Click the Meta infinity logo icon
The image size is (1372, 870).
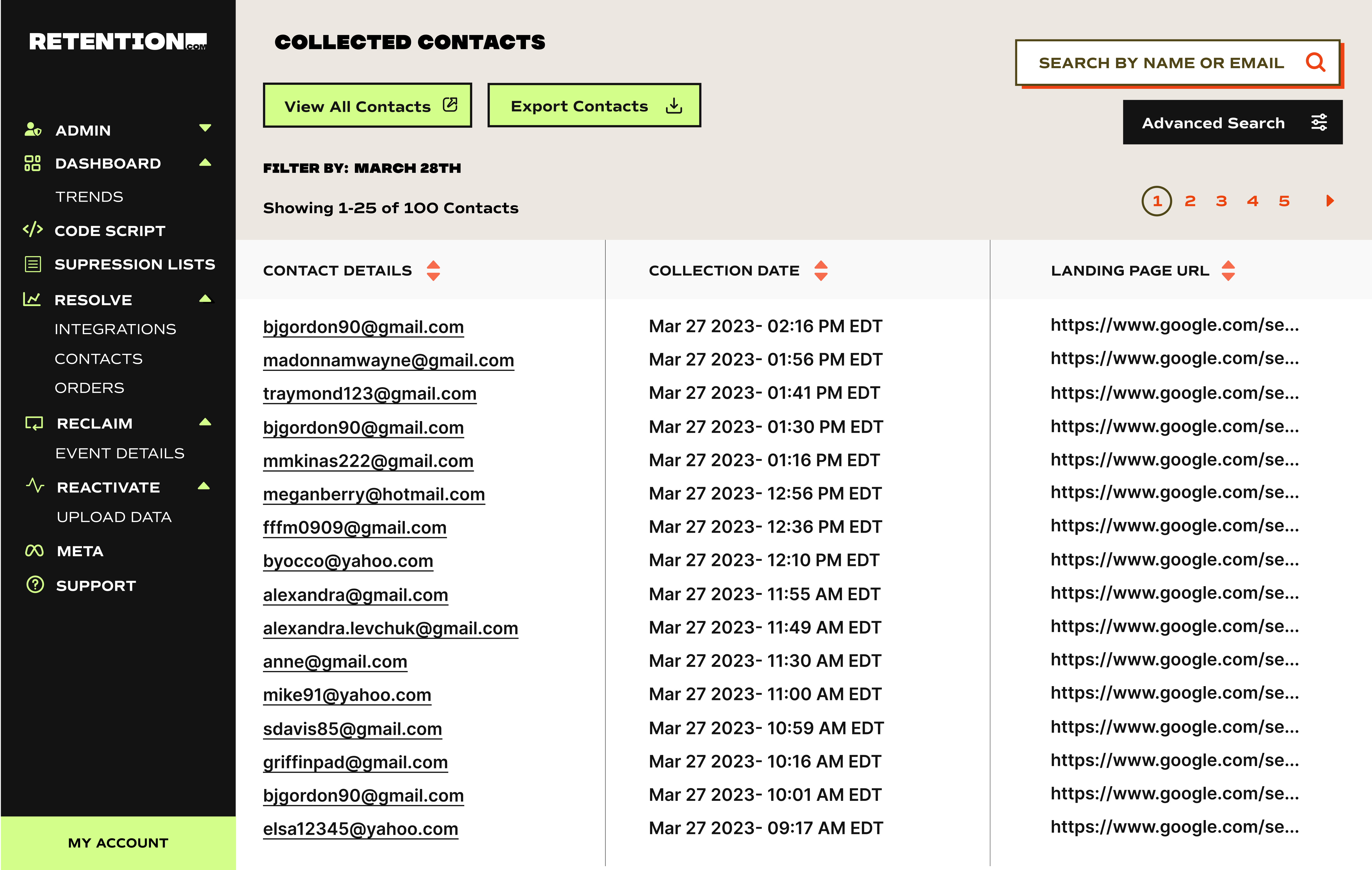click(x=34, y=551)
